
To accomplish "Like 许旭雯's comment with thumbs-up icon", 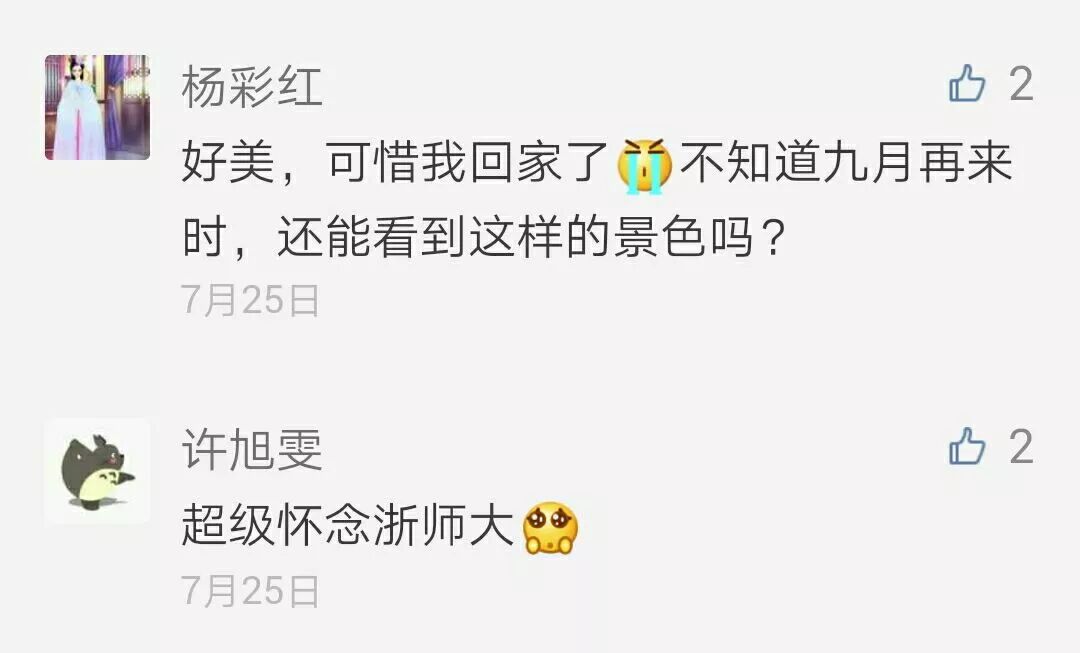I will click(x=967, y=446).
